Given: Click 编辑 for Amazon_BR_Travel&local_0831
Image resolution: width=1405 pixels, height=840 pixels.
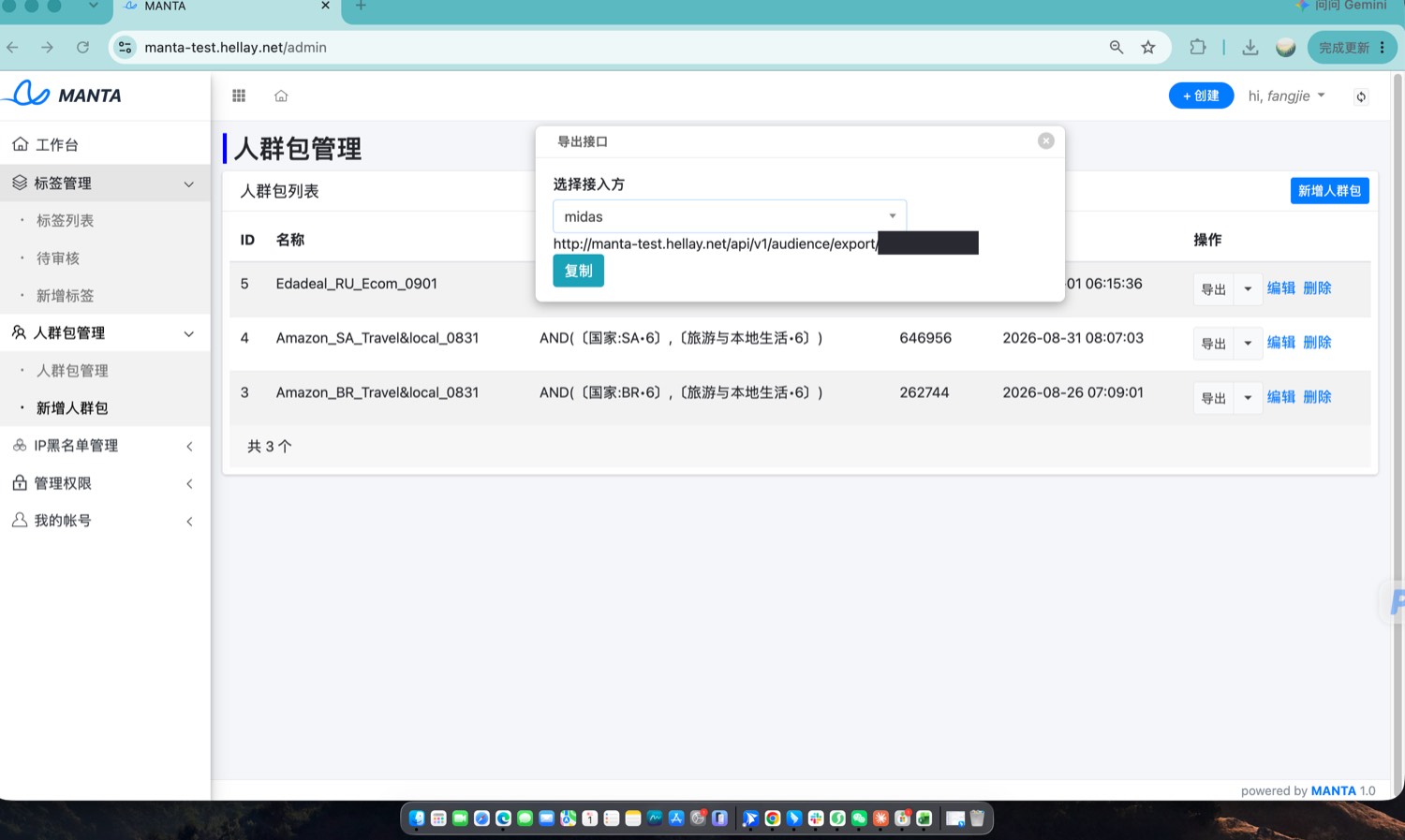Looking at the screenshot, I should 1281,396.
